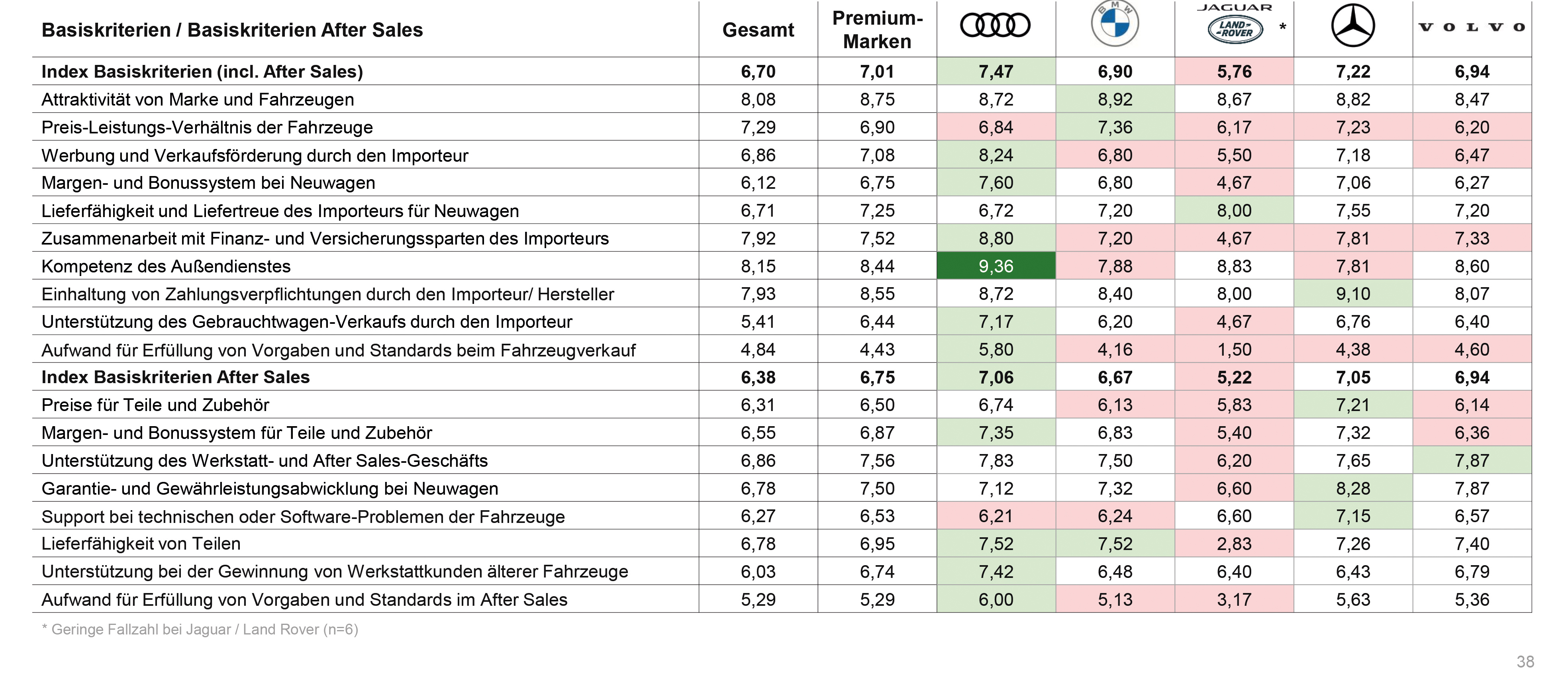Select the Jaguar Land Rover logo
Viewport: 1568px width, 693px height.
(1235, 25)
